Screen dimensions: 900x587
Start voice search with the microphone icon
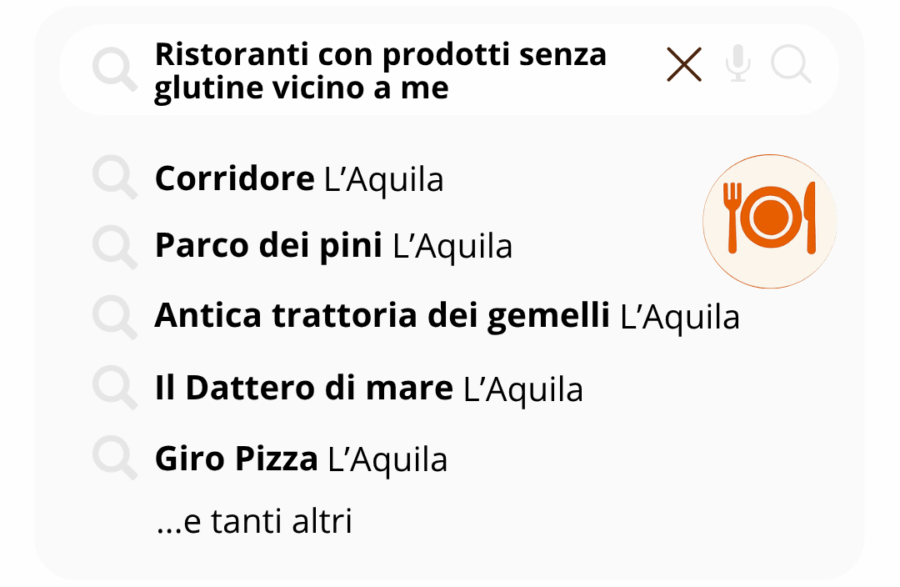(738, 66)
